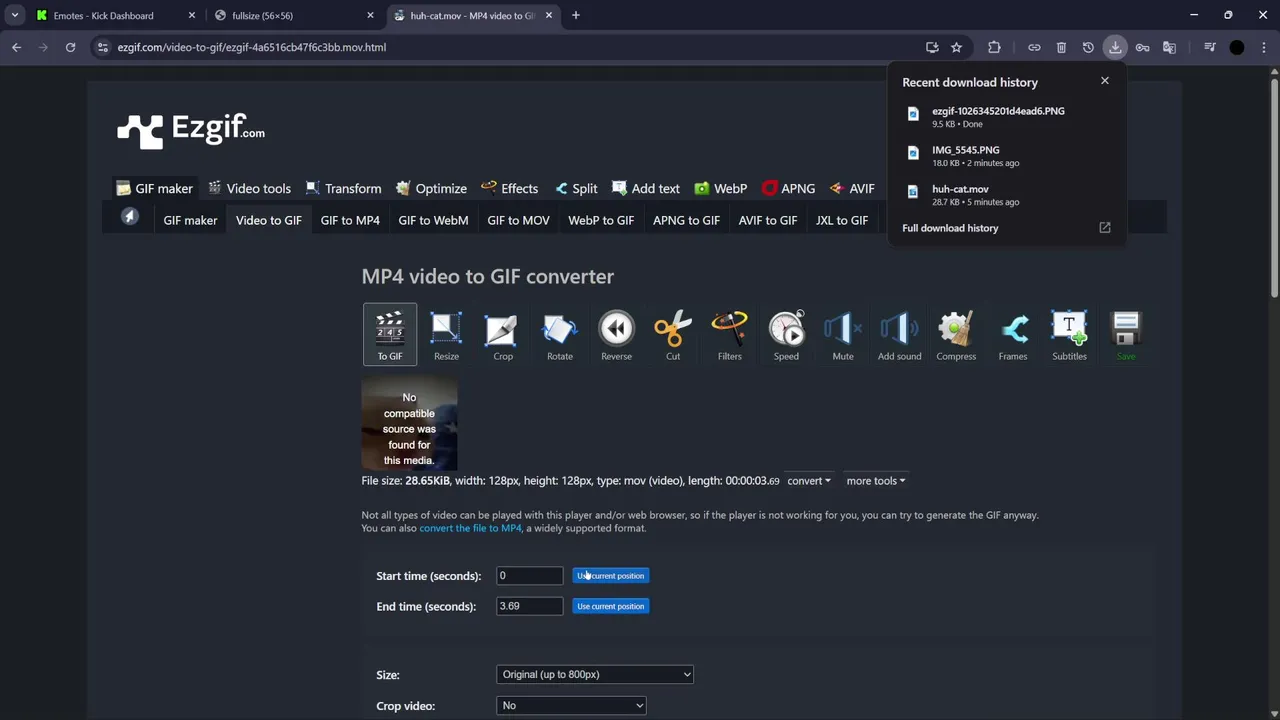1280x720 pixels.
Task: Open the Transform menu
Action: 343,188
